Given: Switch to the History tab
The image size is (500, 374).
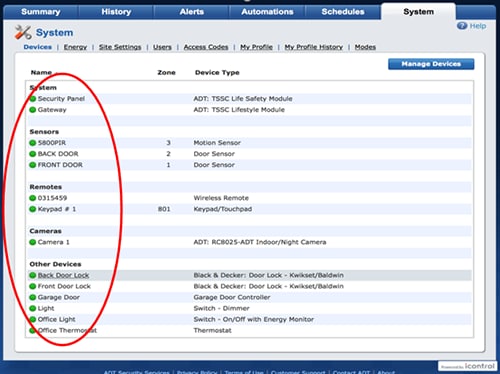Looking at the screenshot, I should (116, 12).
